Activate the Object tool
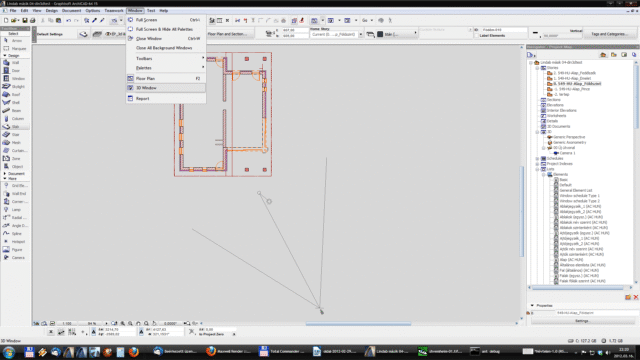Screen dimensions: 640x360 coord(16,167)
